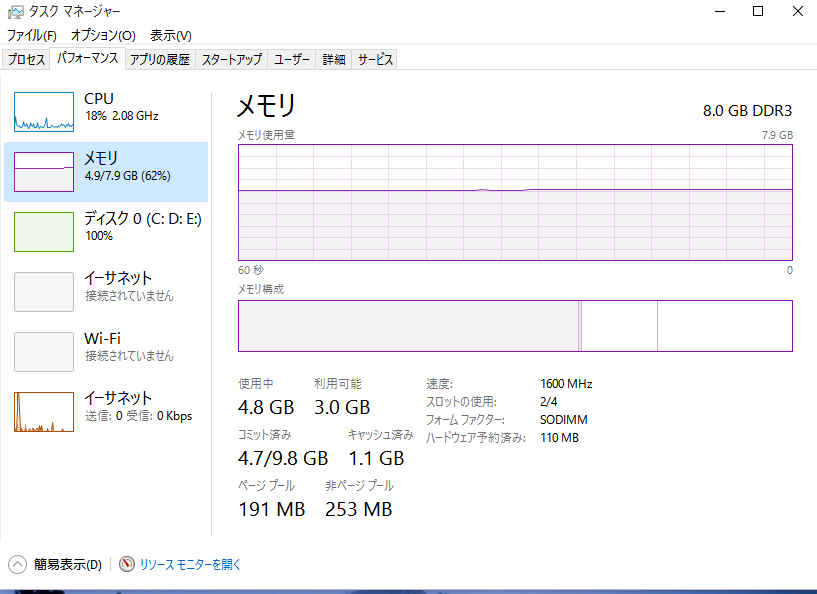Click the CPU usage graph thumbnail
Screen dimensions: 817x594
click(x=44, y=112)
